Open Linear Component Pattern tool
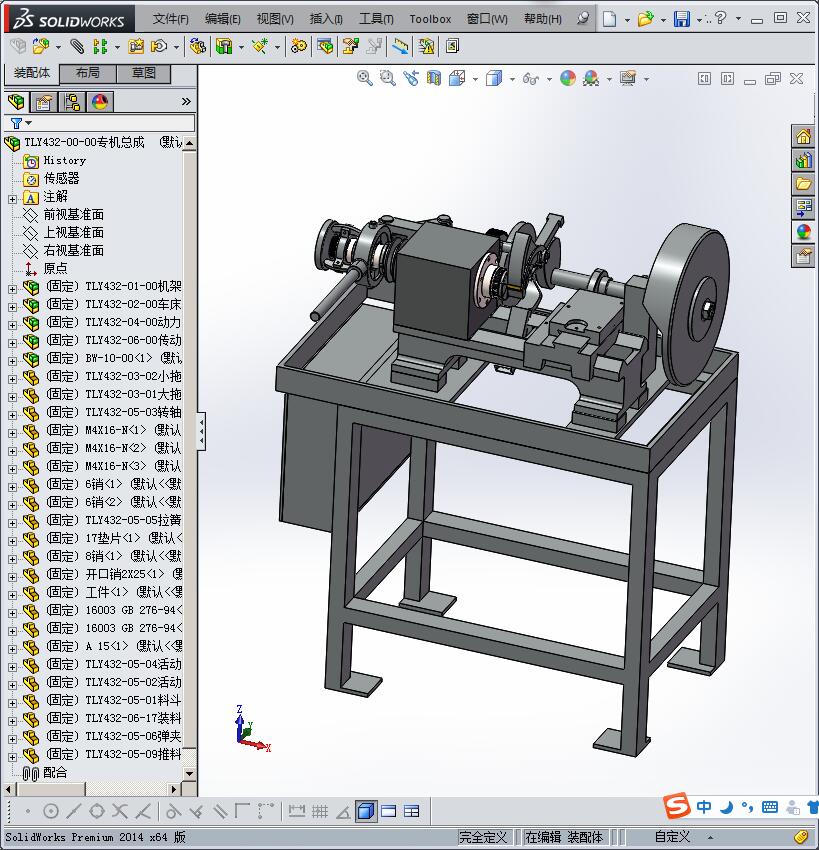The image size is (819, 850). pyautogui.click(x=100, y=47)
